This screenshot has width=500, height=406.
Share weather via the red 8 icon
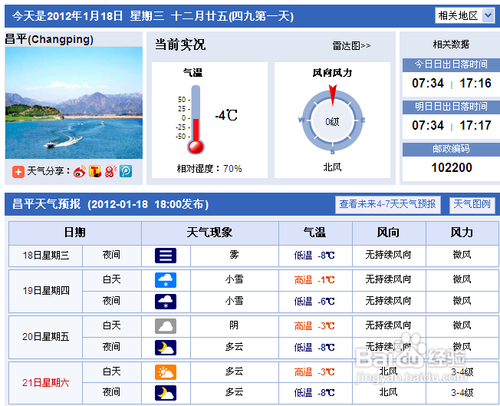(x=110, y=171)
